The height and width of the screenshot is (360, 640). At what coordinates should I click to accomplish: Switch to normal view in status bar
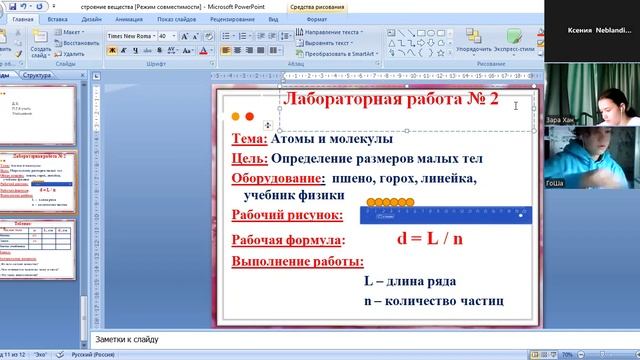point(535,355)
